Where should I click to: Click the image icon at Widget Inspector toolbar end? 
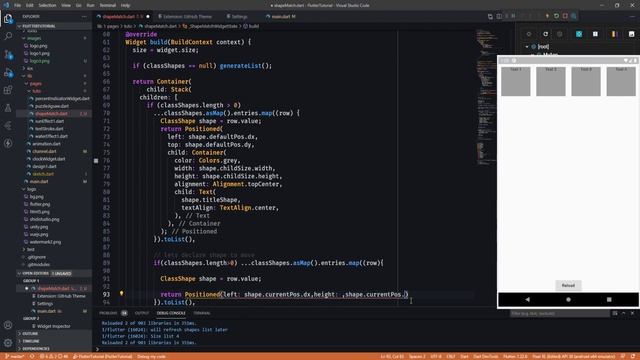(631, 34)
